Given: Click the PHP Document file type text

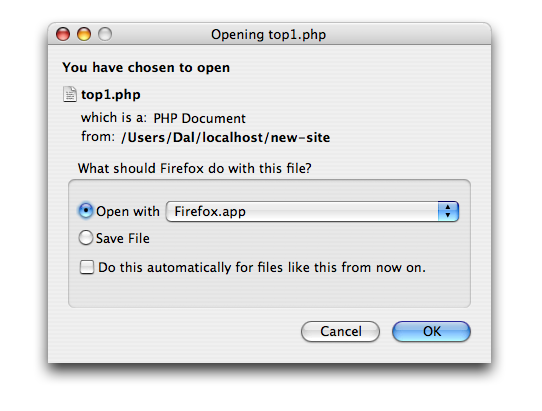Looking at the screenshot, I should tap(199, 119).
